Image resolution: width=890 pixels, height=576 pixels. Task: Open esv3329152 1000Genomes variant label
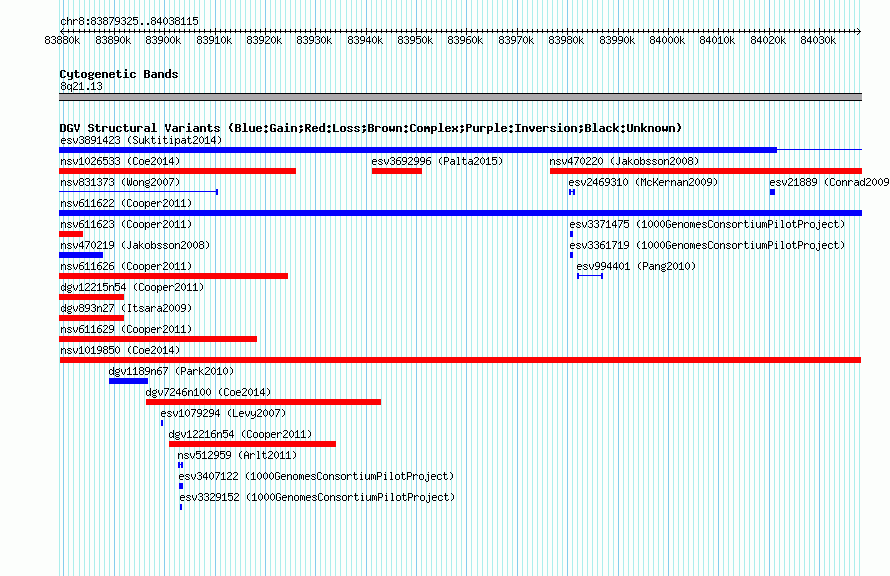pyautogui.click(x=317, y=497)
